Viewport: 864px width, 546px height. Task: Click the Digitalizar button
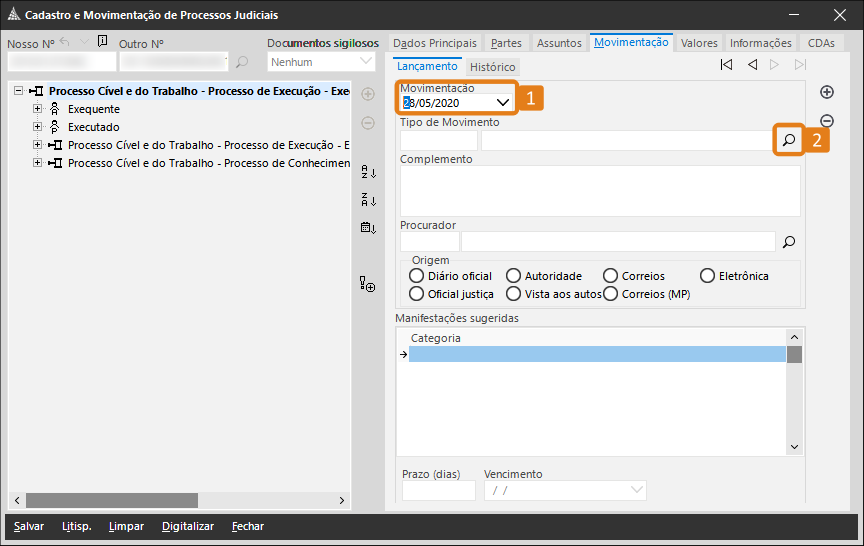click(x=188, y=526)
